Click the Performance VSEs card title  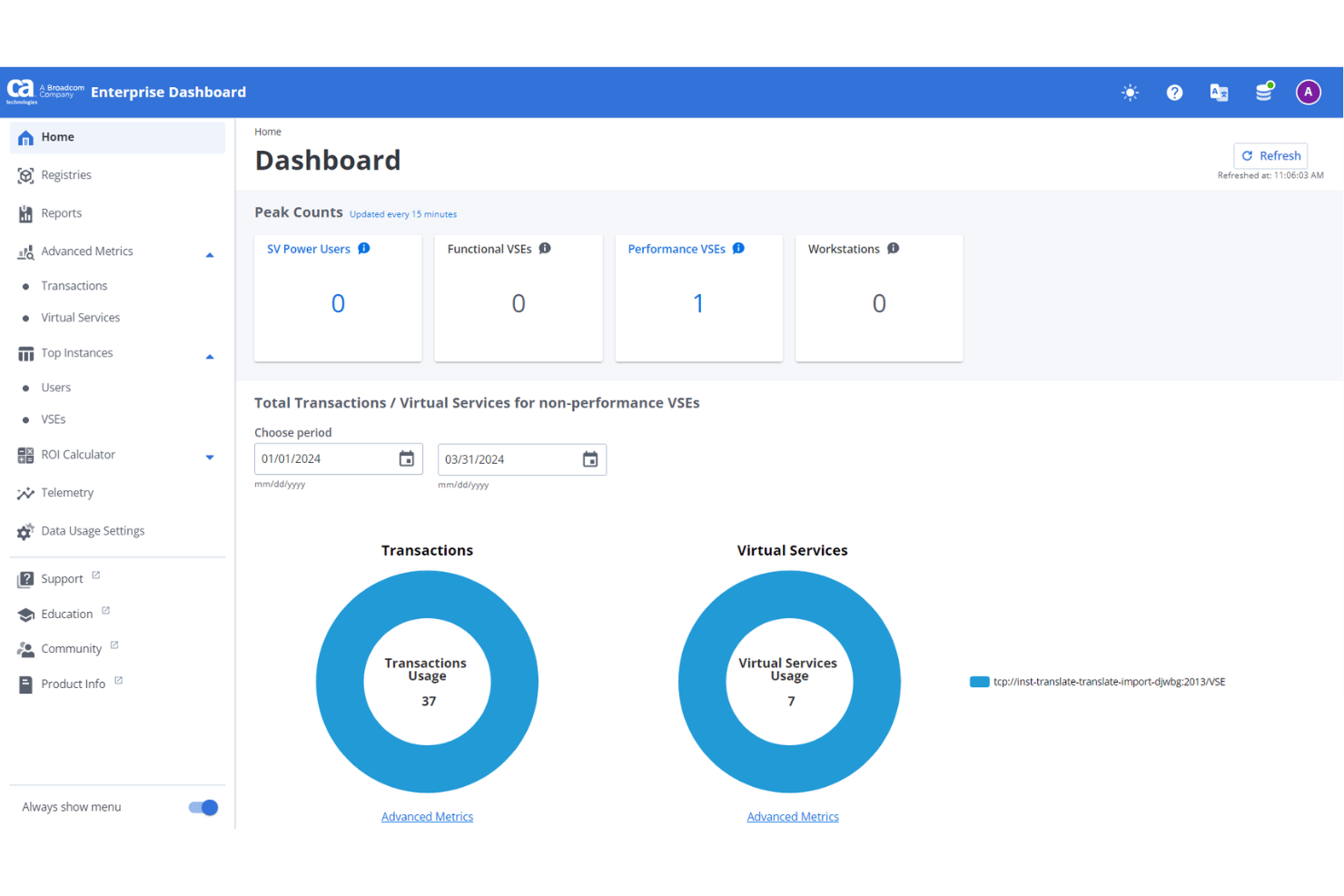[677, 249]
